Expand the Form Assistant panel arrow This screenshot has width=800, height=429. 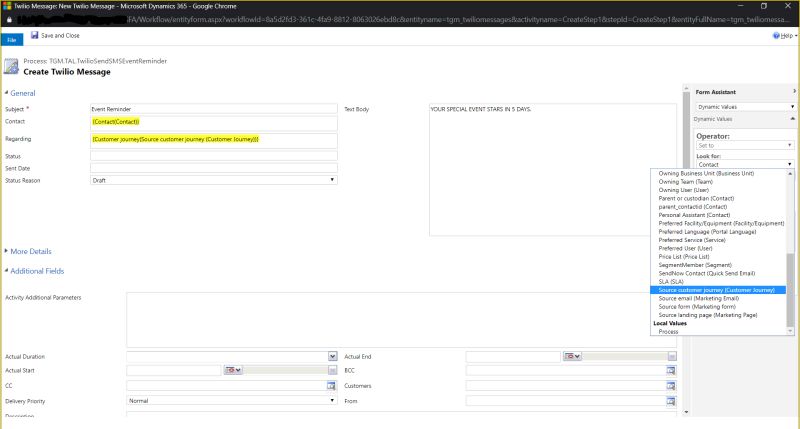click(794, 91)
